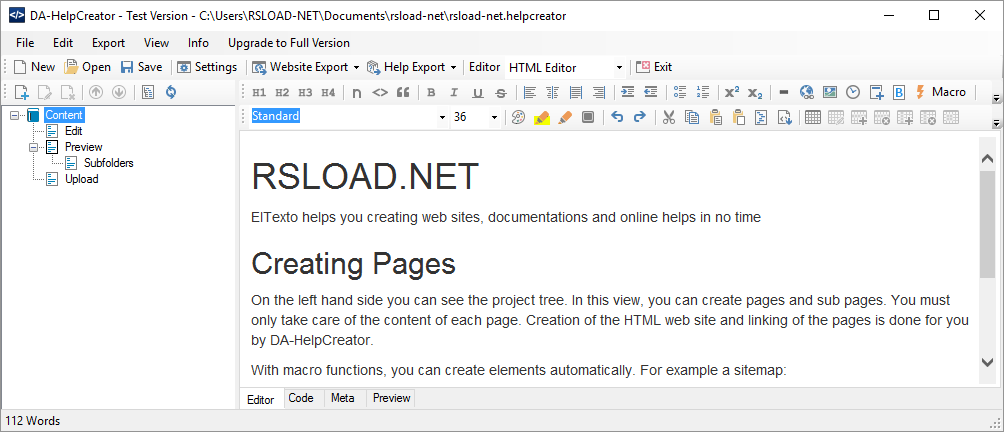Insert a bulleted list

pos(680,93)
